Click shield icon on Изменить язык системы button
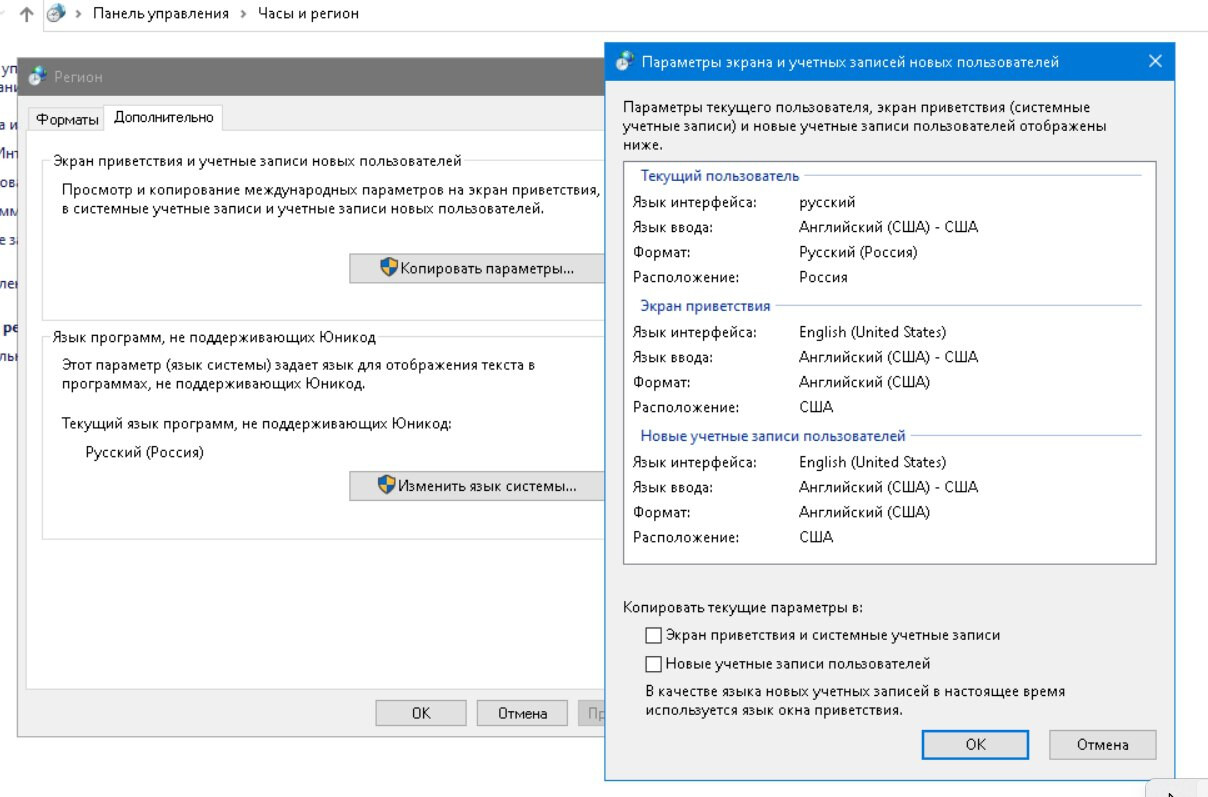This screenshot has height=797, width=1208. click(x=387, y=486)
